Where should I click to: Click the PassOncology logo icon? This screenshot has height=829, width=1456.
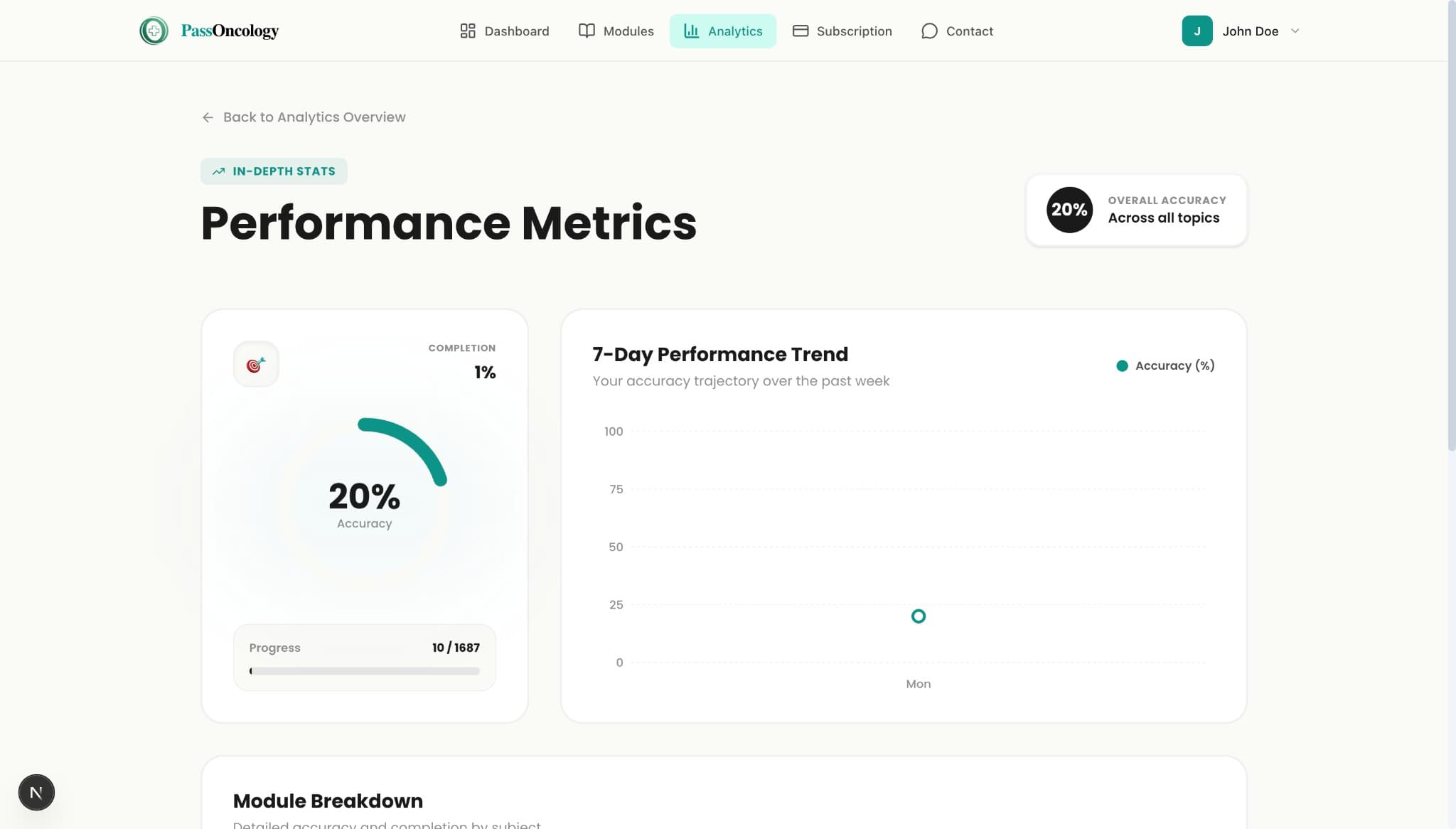154,31
